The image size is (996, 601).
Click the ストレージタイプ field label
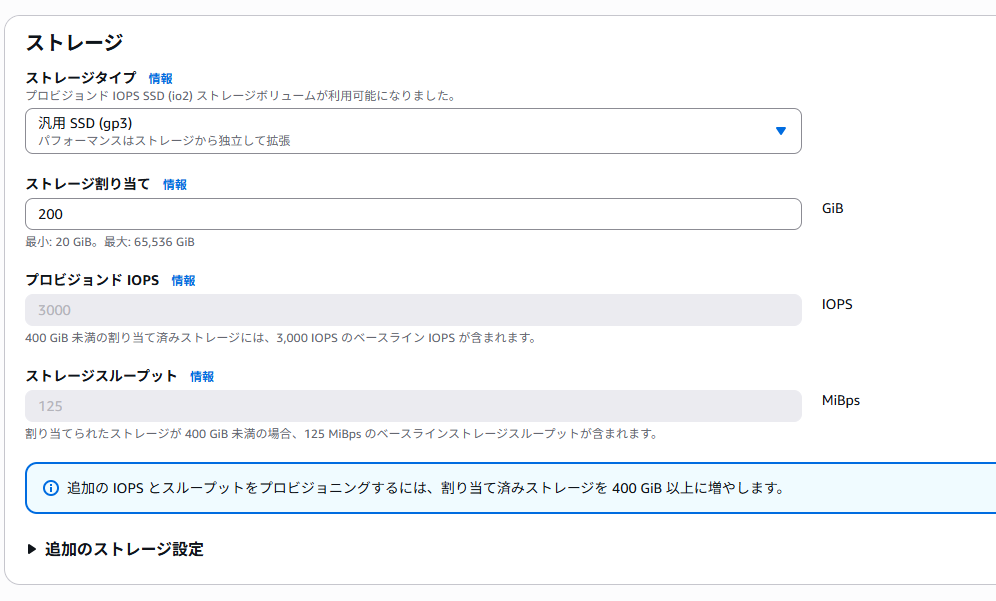pyautogui.click(x=80, y=78)
